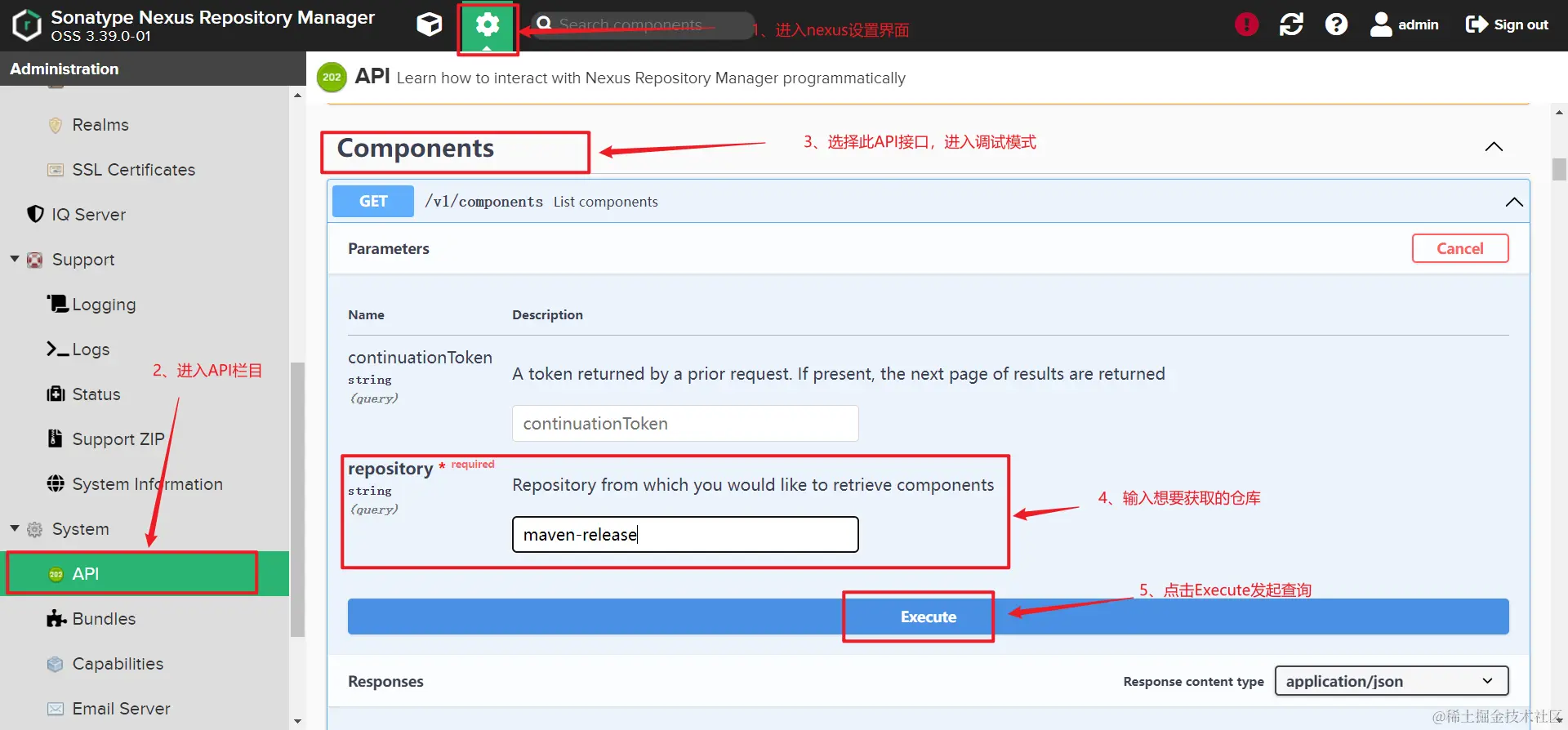This screenshot has width=1568, height=730.
Task: Focus the Search components field
Action: pos(642,25)
